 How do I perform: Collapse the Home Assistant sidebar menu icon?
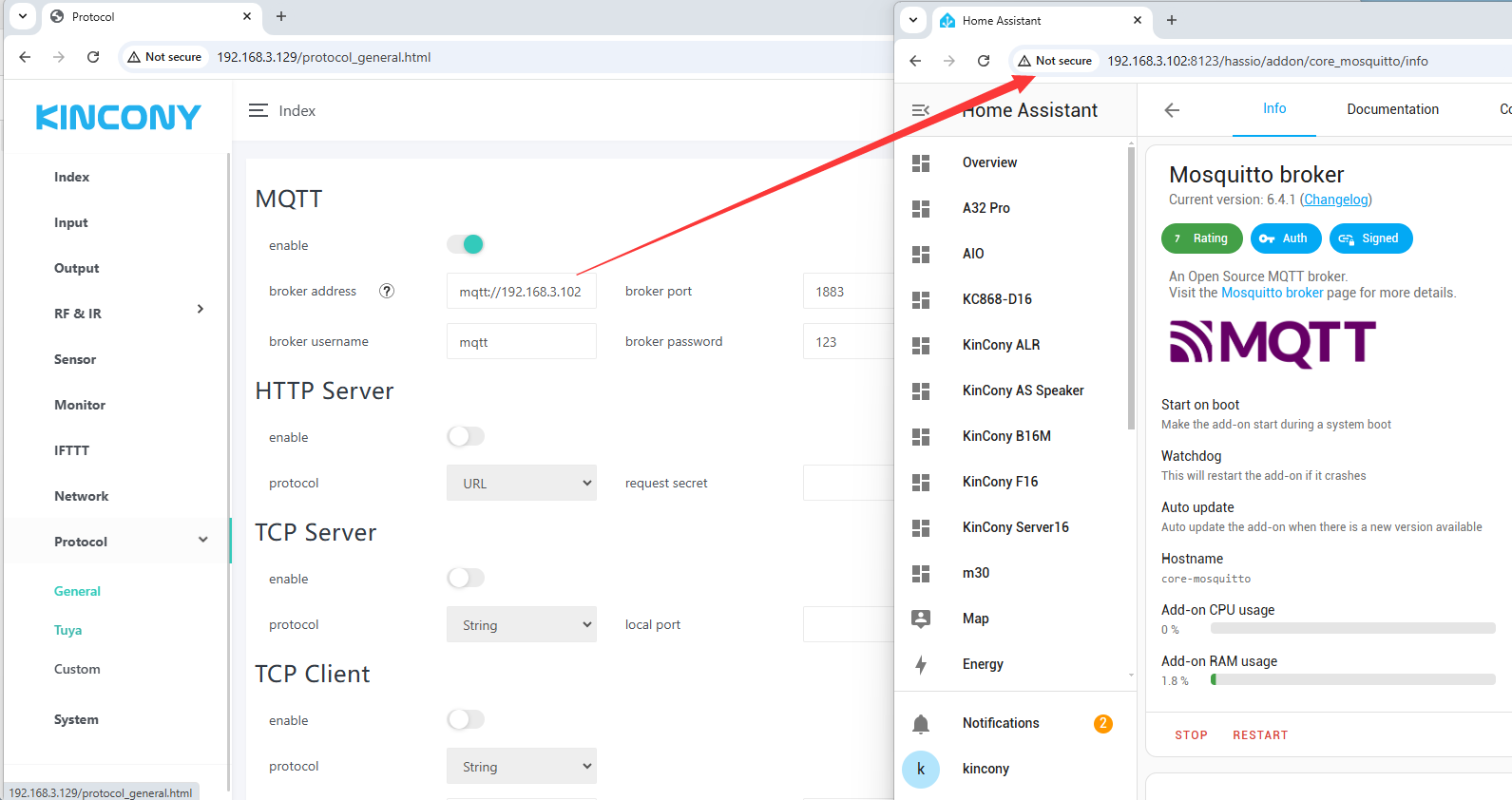click(x=920, y=110)
